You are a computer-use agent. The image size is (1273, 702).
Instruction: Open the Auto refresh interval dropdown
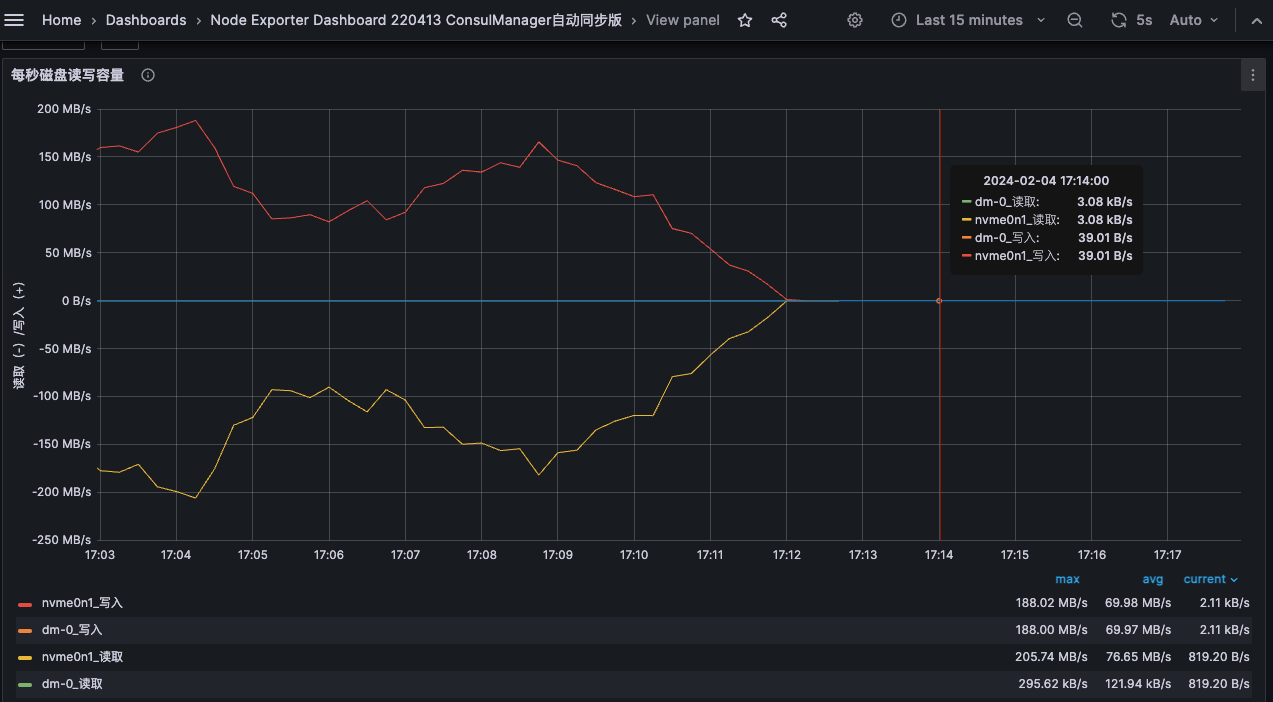(x=1194, y=20)
